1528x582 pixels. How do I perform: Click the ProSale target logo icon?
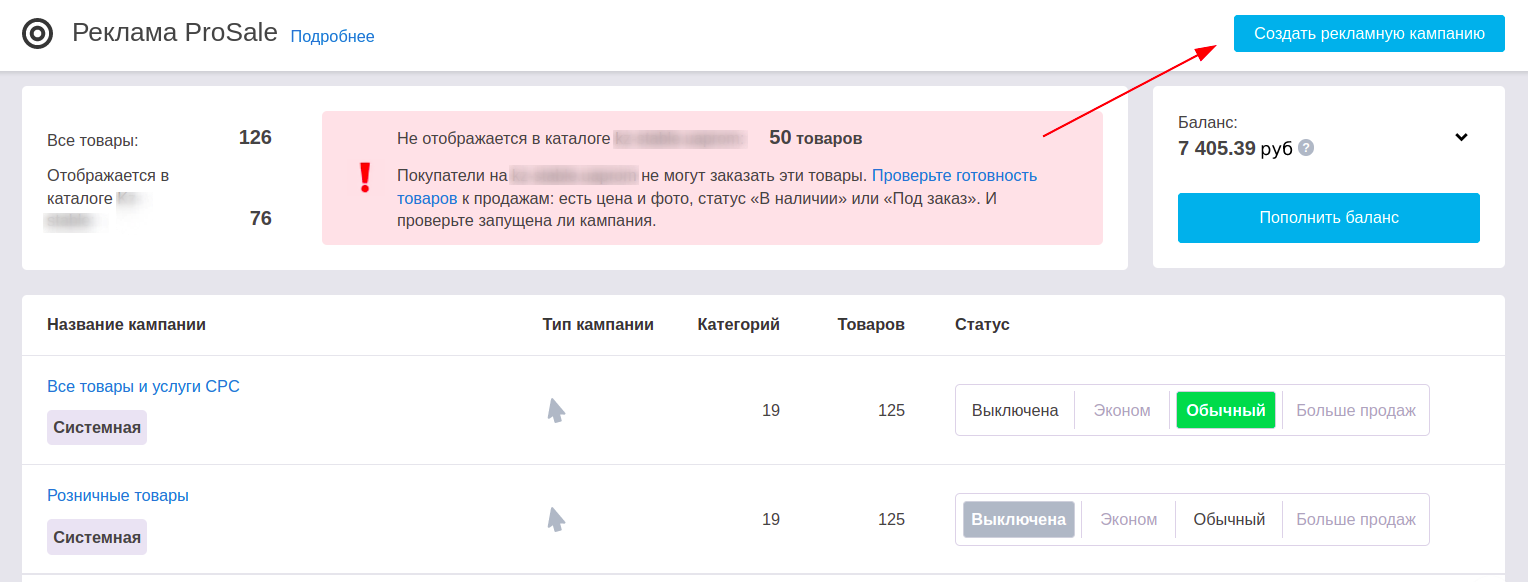pyautogui.click(x=37, y=34)
